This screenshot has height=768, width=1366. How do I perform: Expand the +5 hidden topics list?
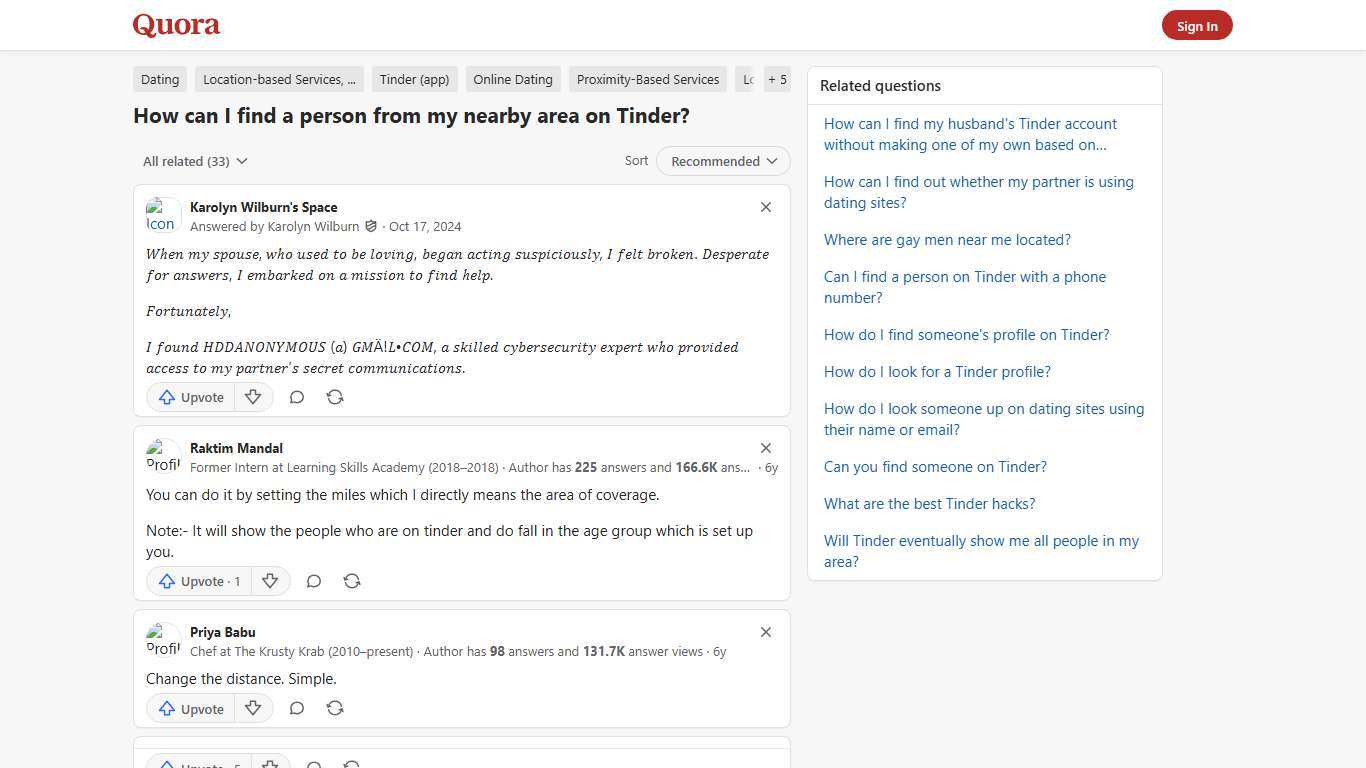(777, 79)
